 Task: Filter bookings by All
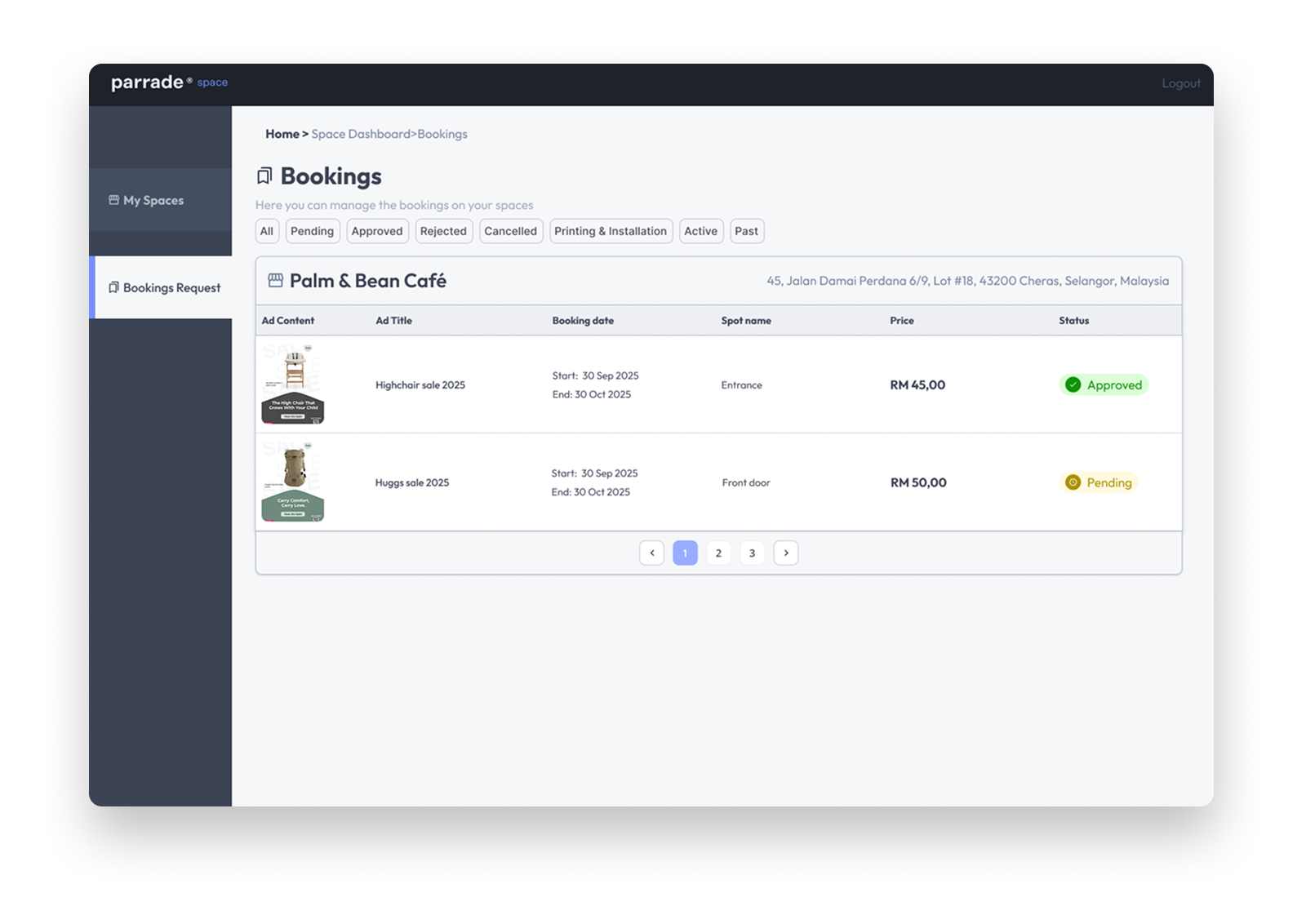(267, 231)
